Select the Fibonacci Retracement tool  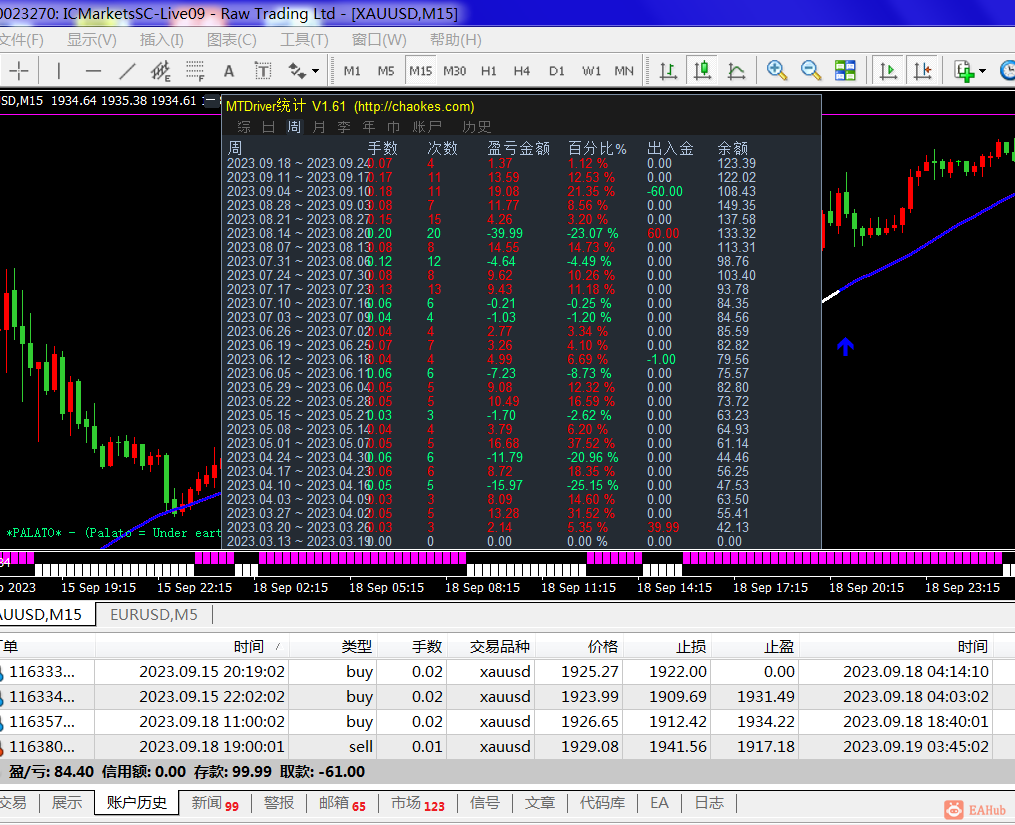[x=195, y=71]
